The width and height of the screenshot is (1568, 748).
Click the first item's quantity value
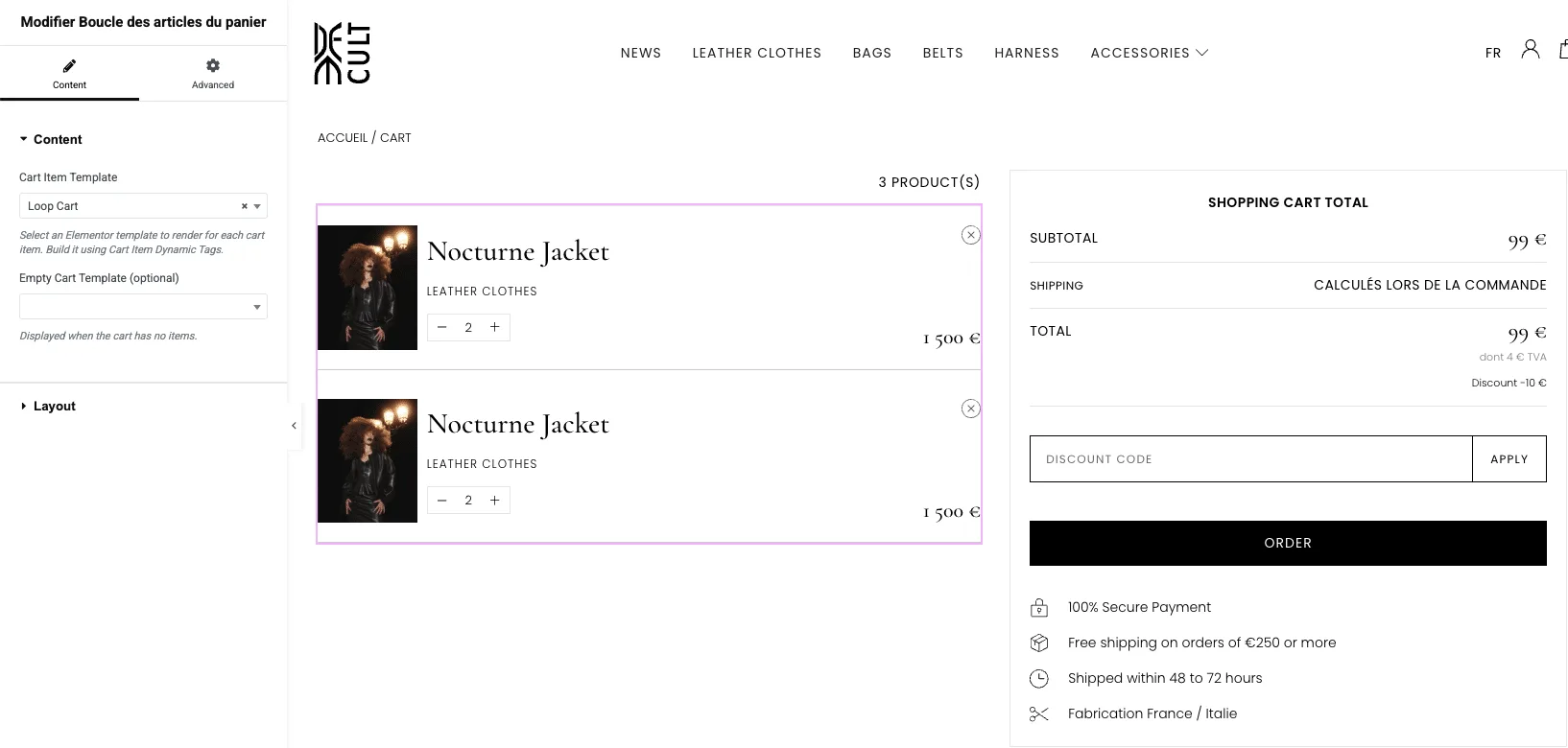(468, 327)
